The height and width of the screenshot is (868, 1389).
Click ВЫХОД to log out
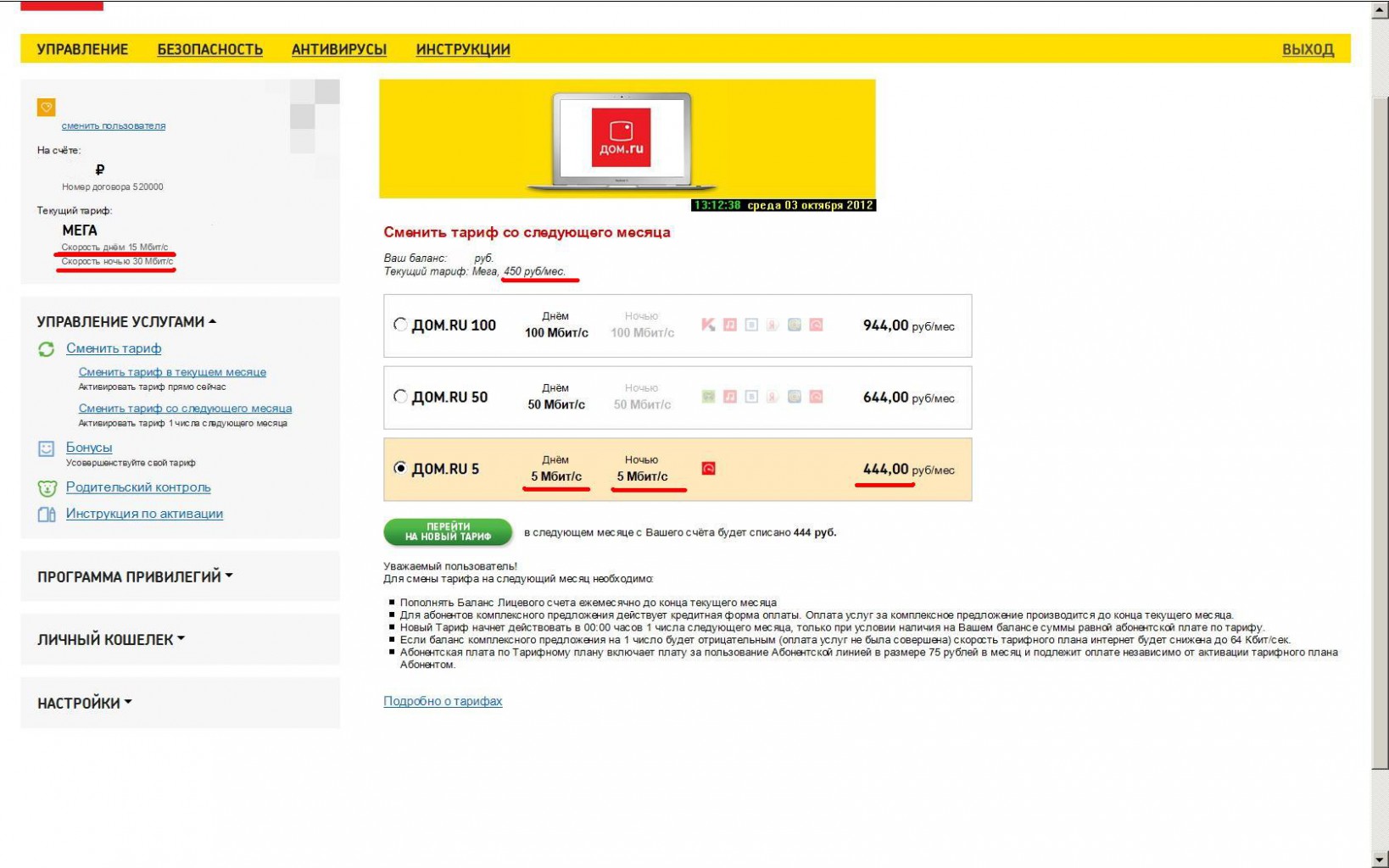(1308, 49)
